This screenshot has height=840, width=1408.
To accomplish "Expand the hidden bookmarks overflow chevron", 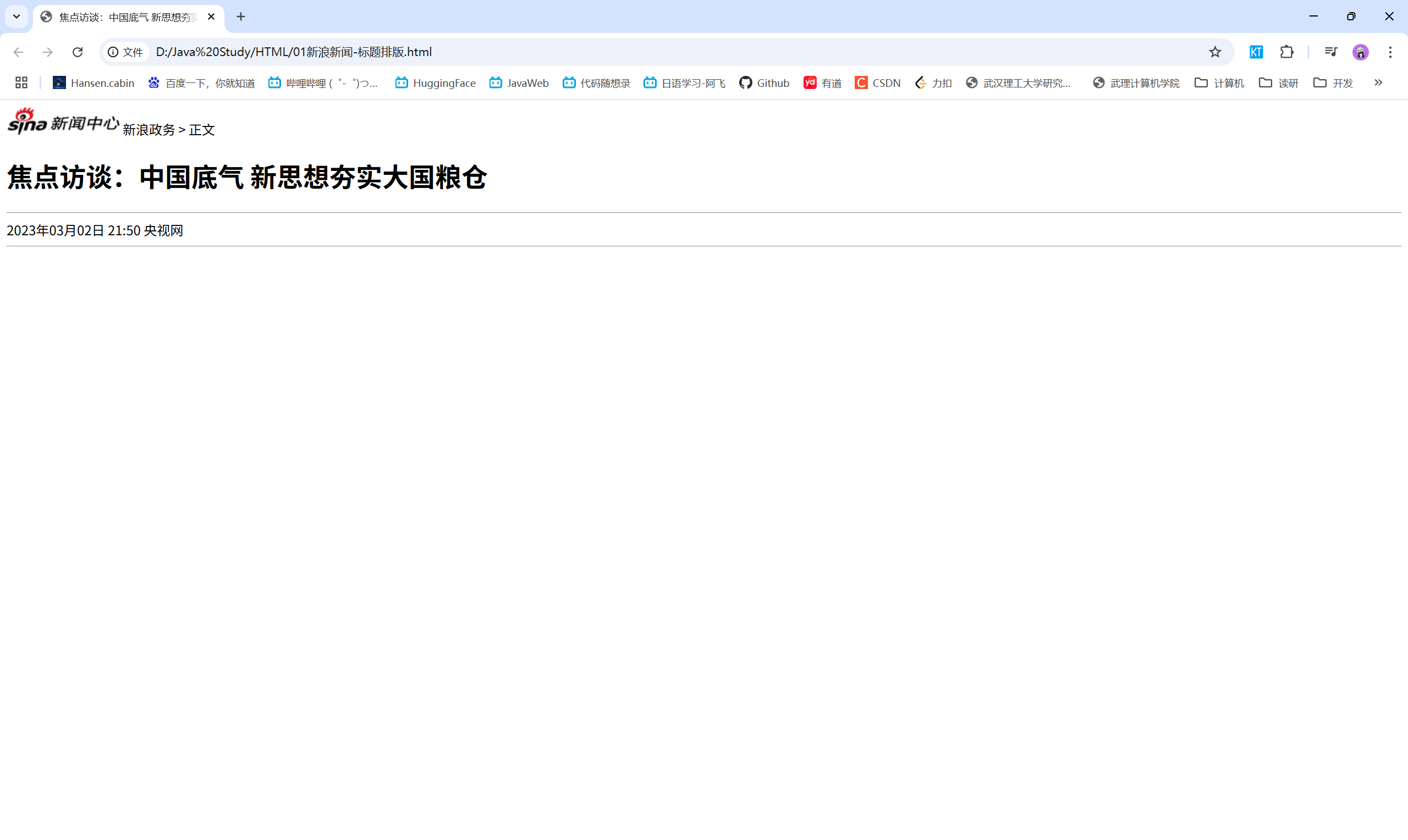I will [1378, 82].
